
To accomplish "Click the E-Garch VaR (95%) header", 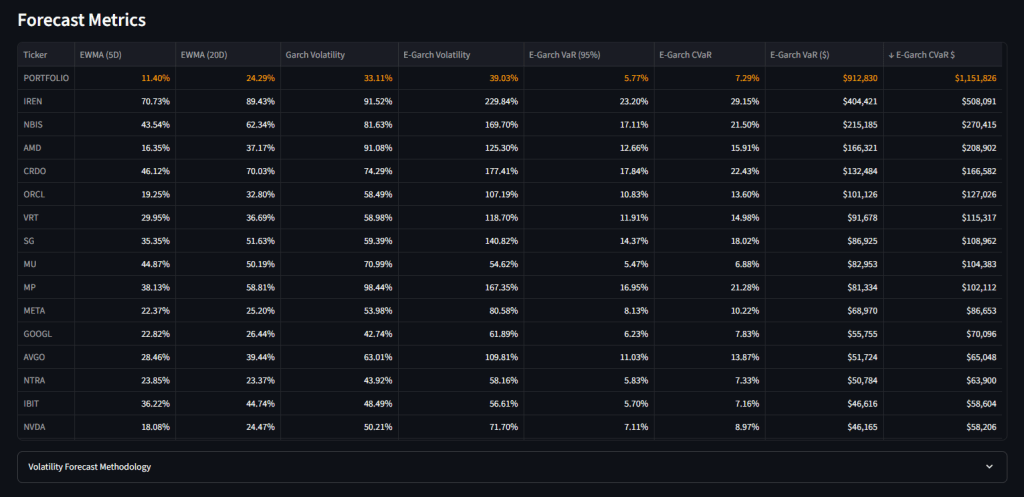I will pyautogui.click(x=565, y=54).
